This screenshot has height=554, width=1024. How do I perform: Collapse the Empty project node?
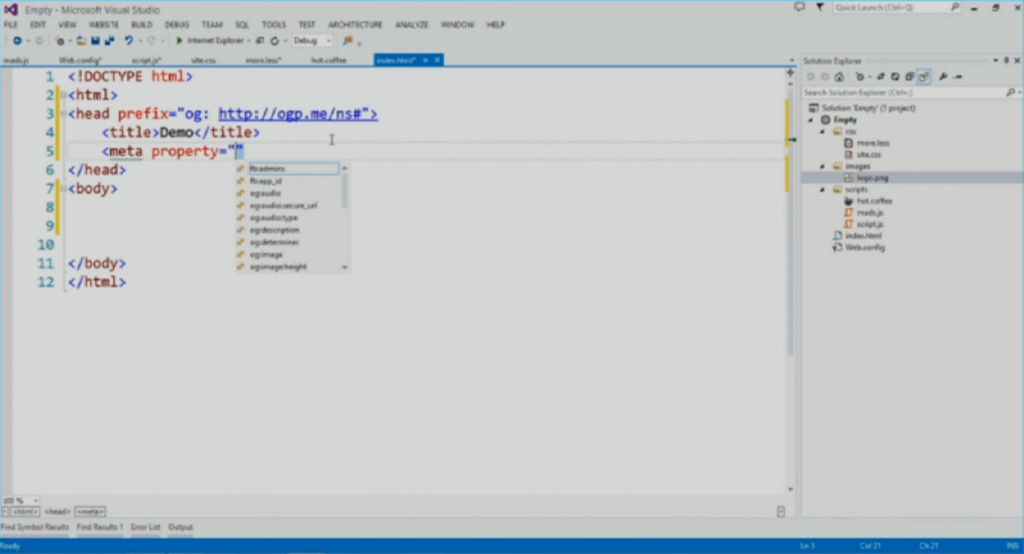point(812,120)
